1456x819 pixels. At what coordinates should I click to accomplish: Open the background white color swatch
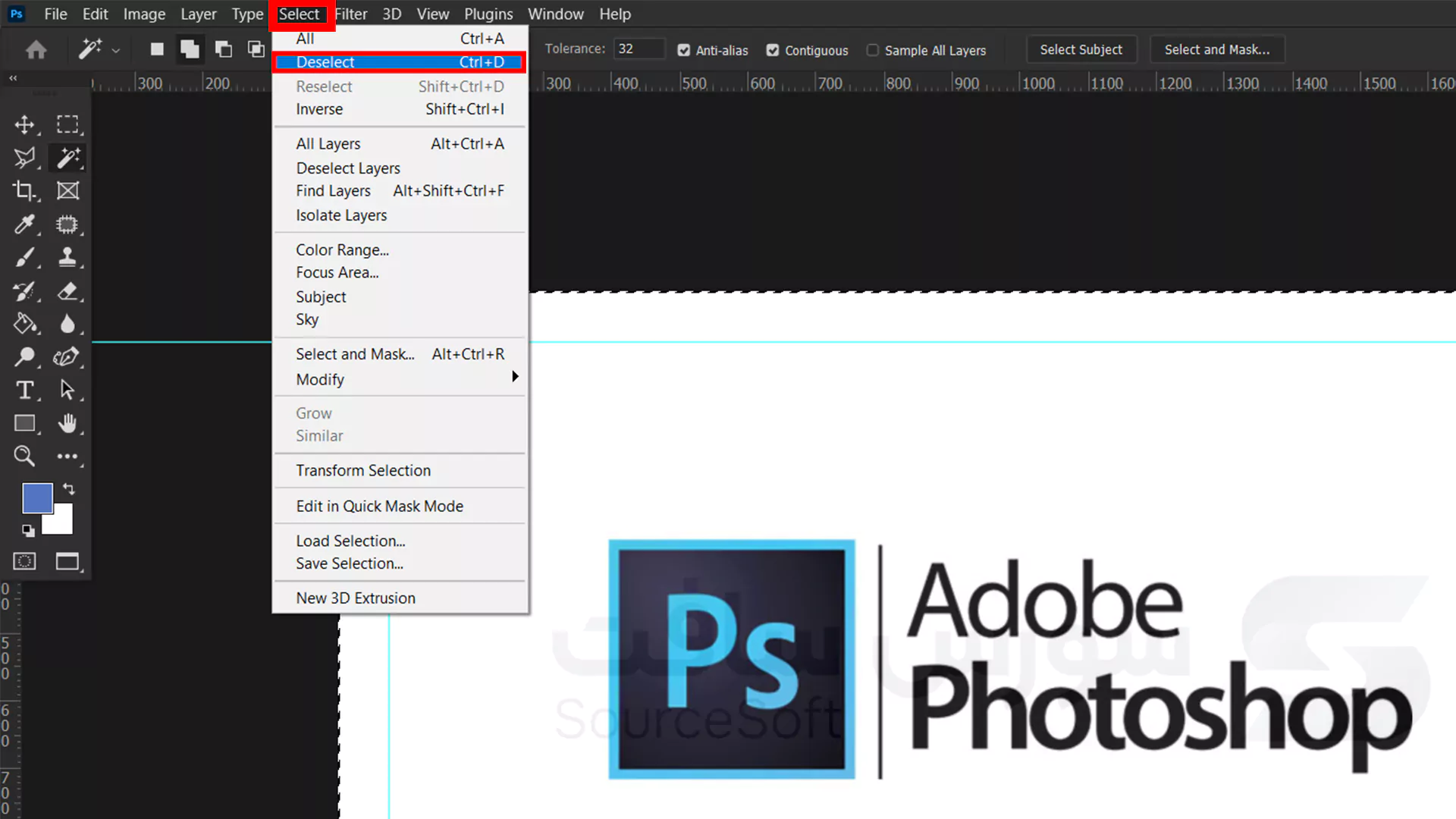click(63, 523)
